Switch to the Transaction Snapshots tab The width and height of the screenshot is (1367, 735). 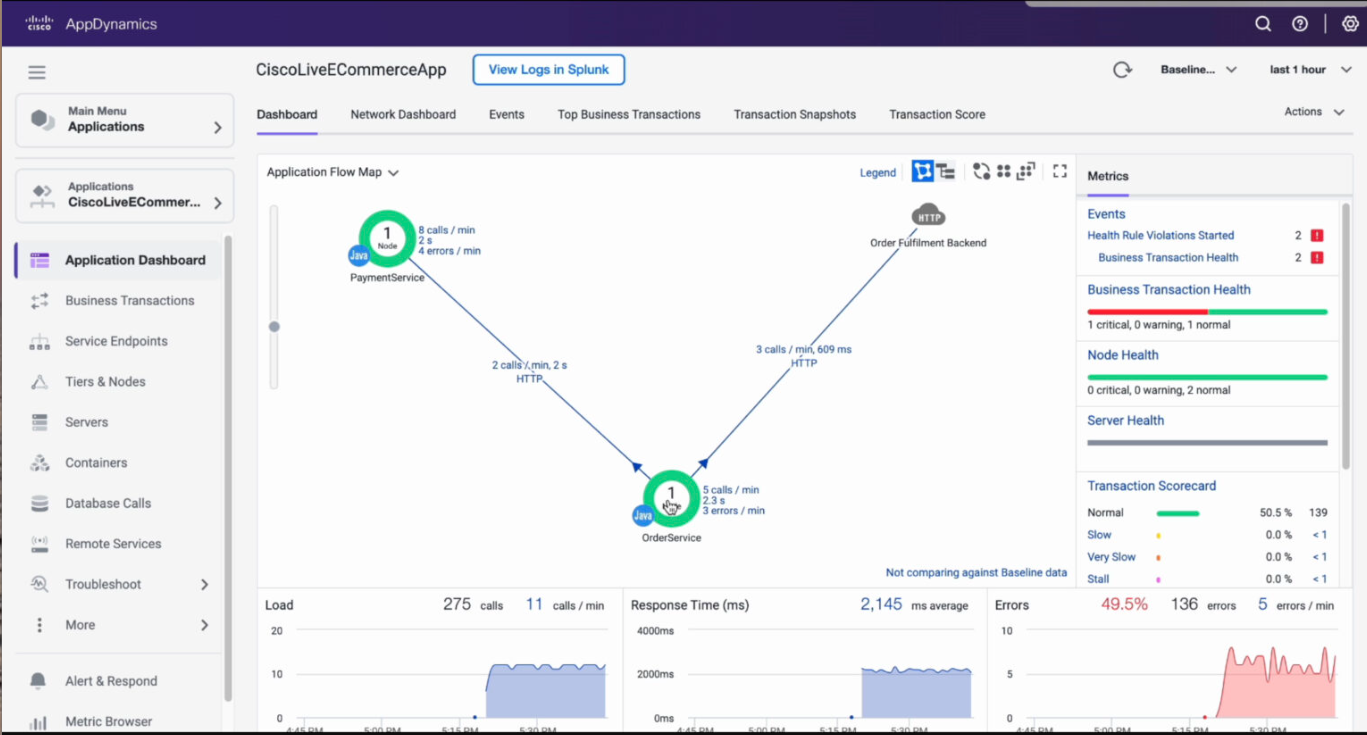tap(794, 114)
